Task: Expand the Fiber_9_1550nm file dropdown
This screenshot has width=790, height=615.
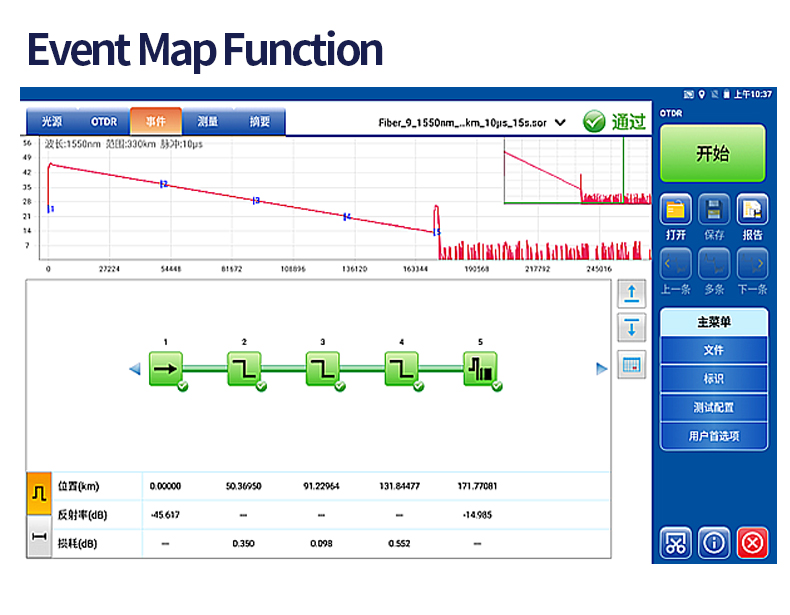Action: click(560, 122)
